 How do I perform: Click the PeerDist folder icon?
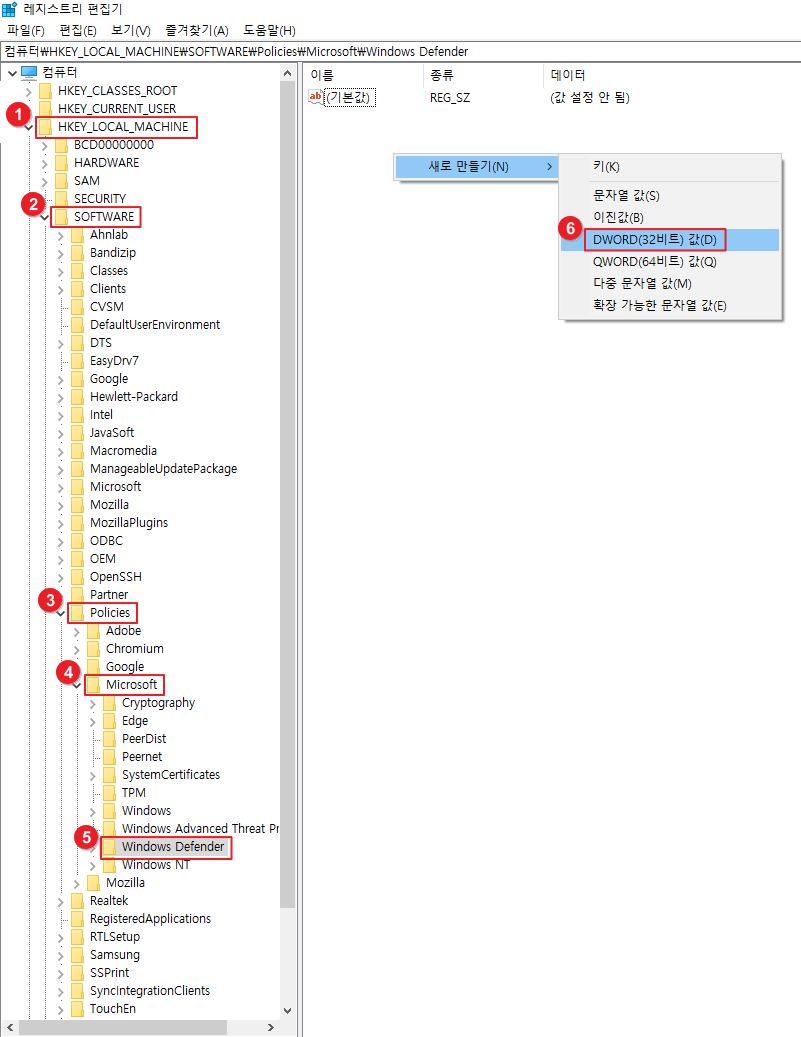point(109,739)
